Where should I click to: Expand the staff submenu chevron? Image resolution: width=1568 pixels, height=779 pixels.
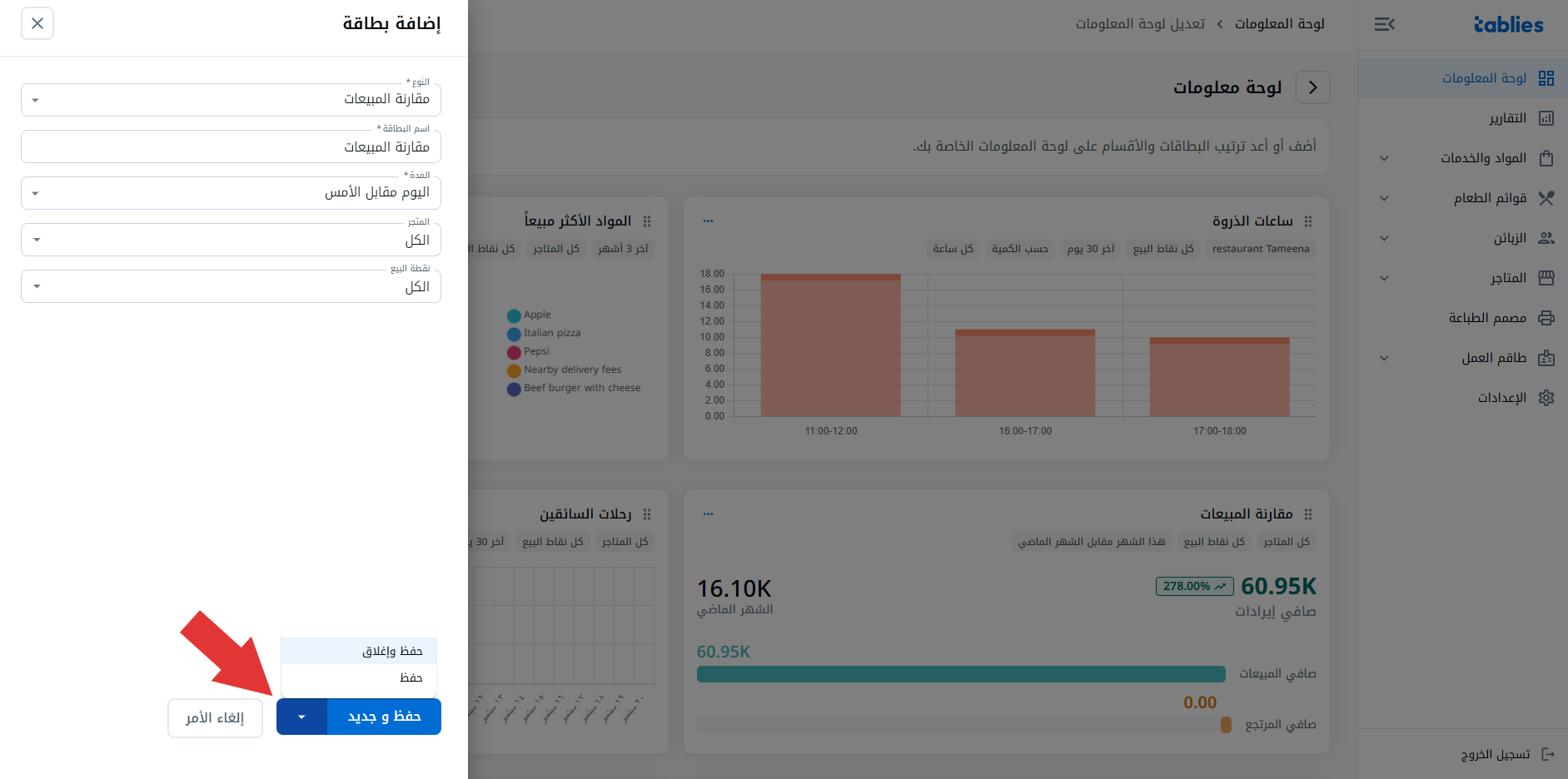point(1384,358)
